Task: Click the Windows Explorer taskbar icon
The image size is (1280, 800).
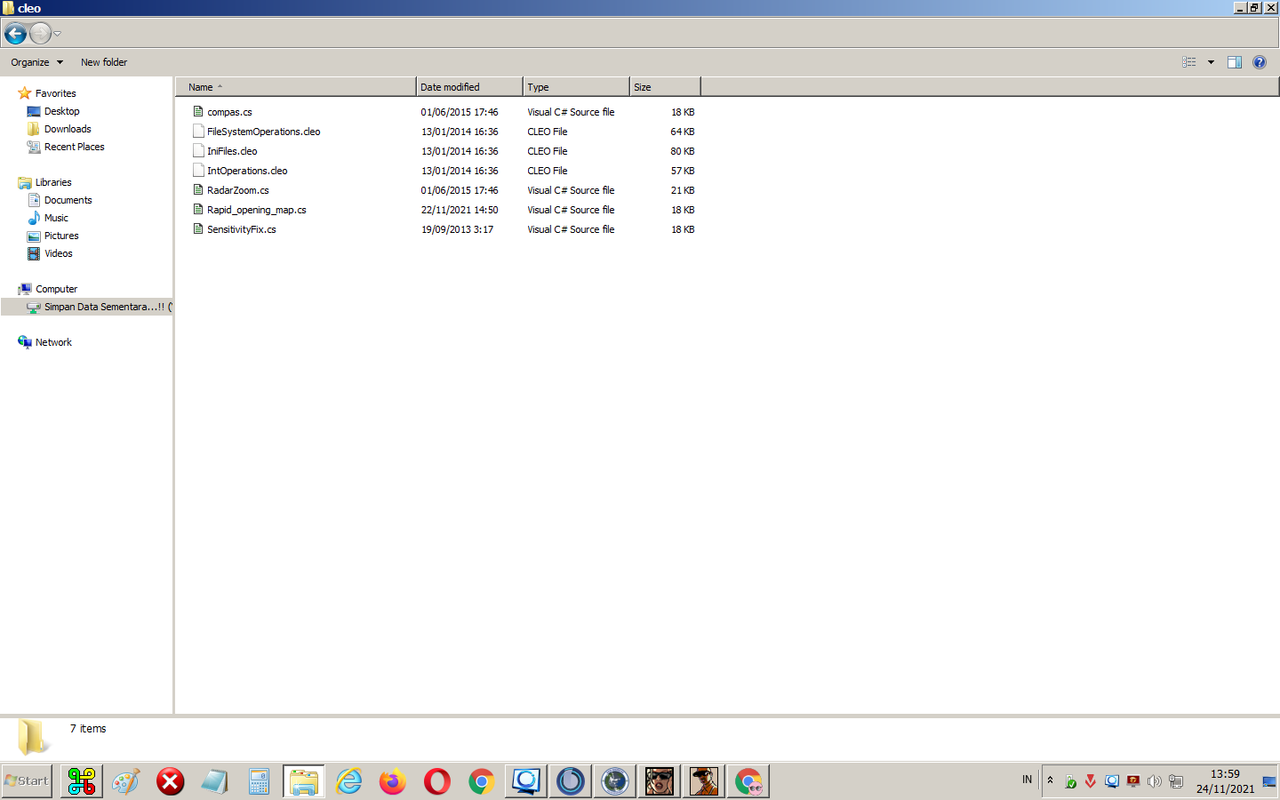Action: tap(304, 781)
